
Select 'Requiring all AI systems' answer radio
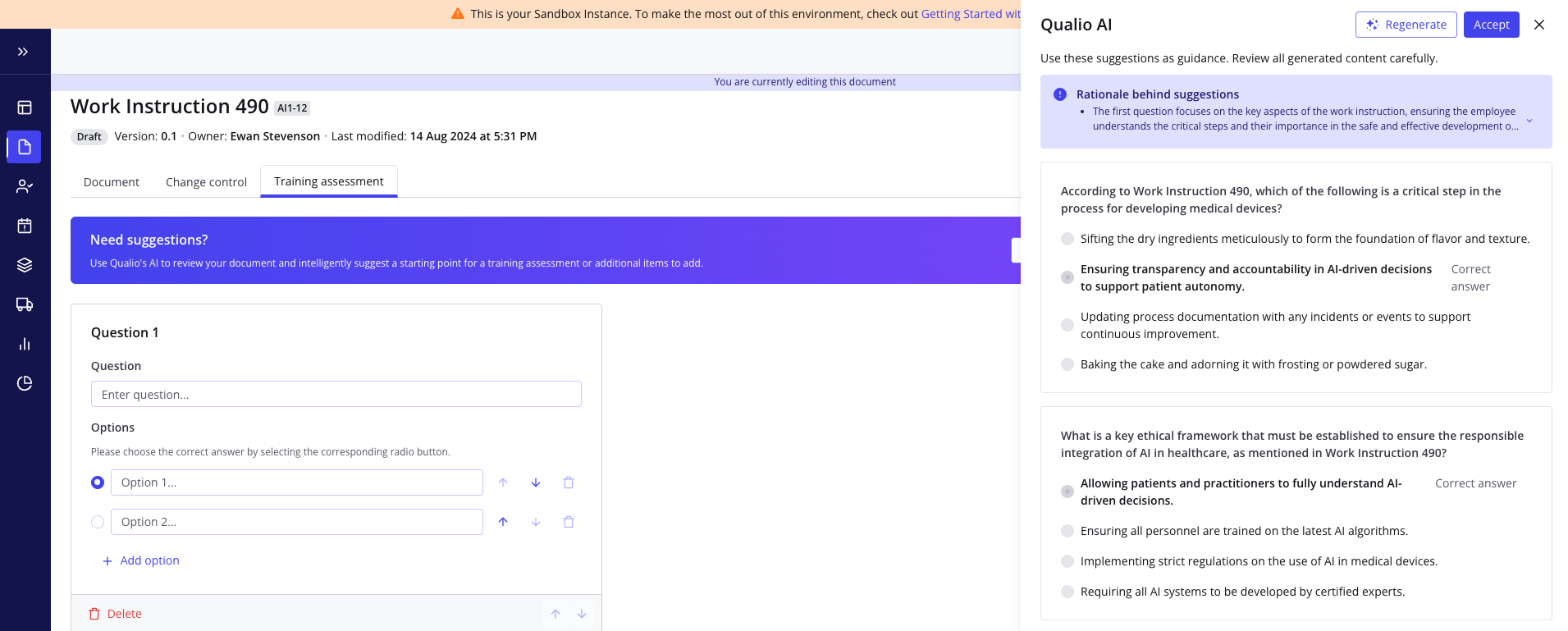coord(1067,592)
